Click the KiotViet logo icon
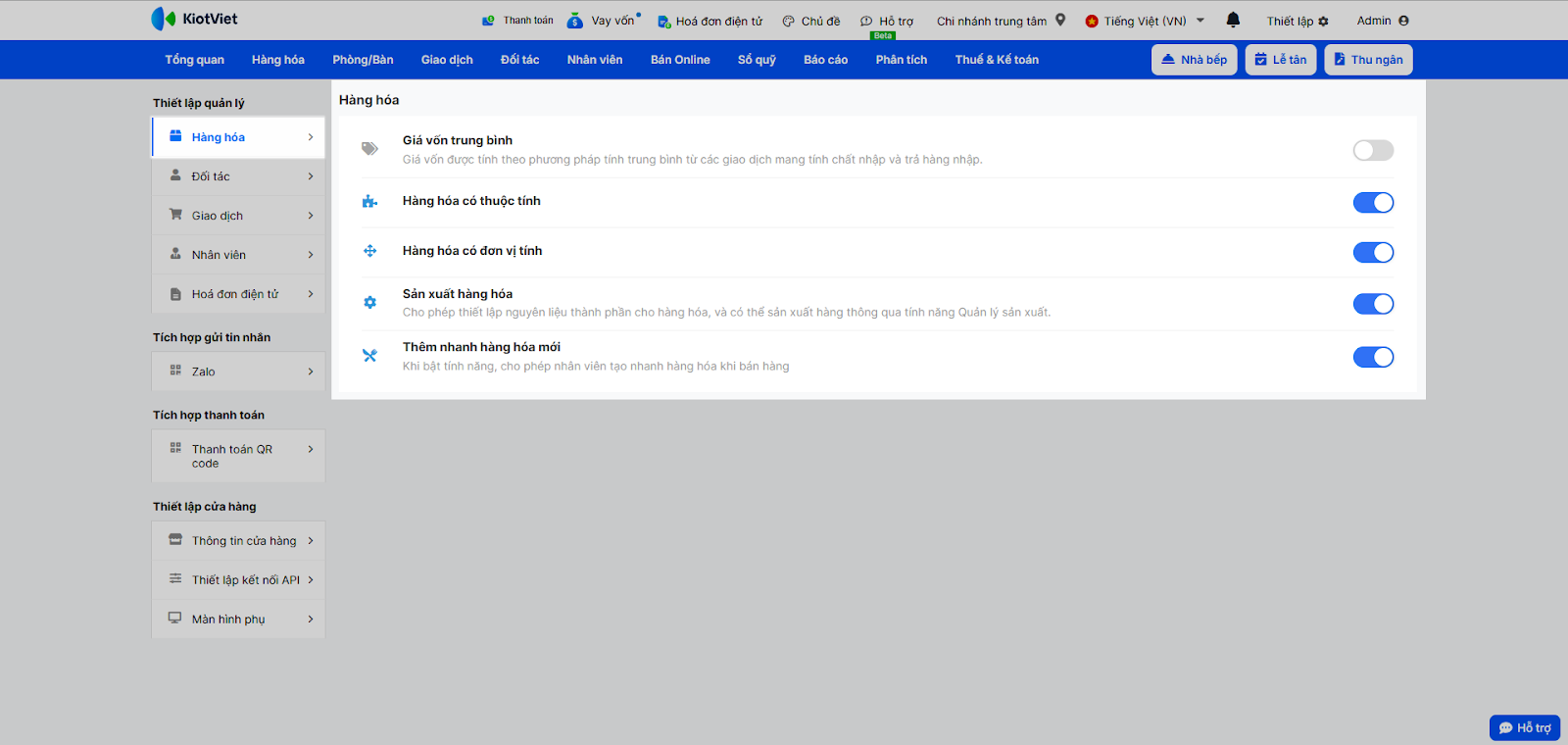 click(x=163, y=19)
